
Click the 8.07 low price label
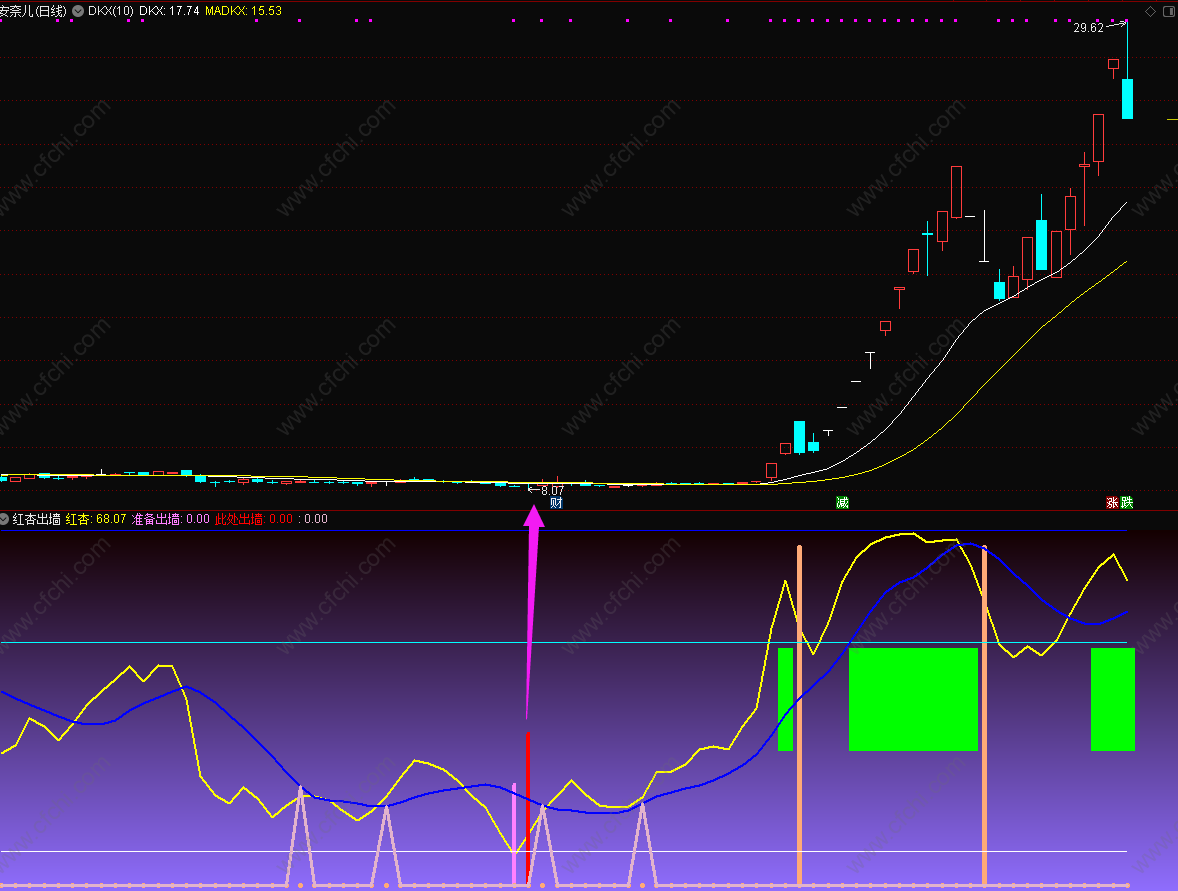click(552, 491)
